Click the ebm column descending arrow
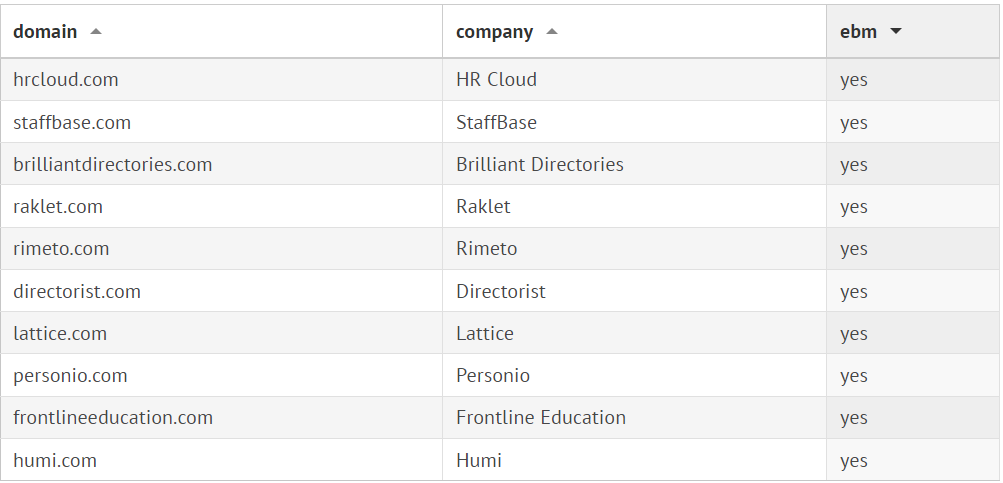This screenshot has width=1003, height=483. click(896, 32)
